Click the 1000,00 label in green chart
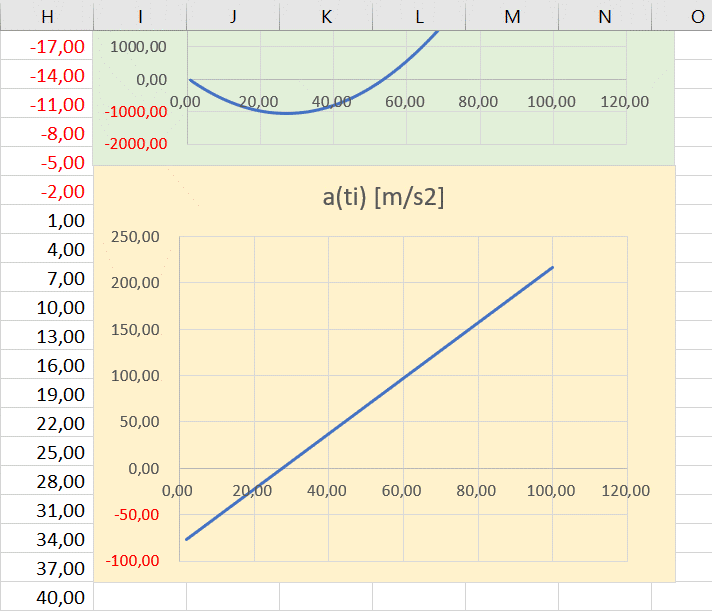The height and width of the screenshot is (611, 712). [x=139, y=47]
